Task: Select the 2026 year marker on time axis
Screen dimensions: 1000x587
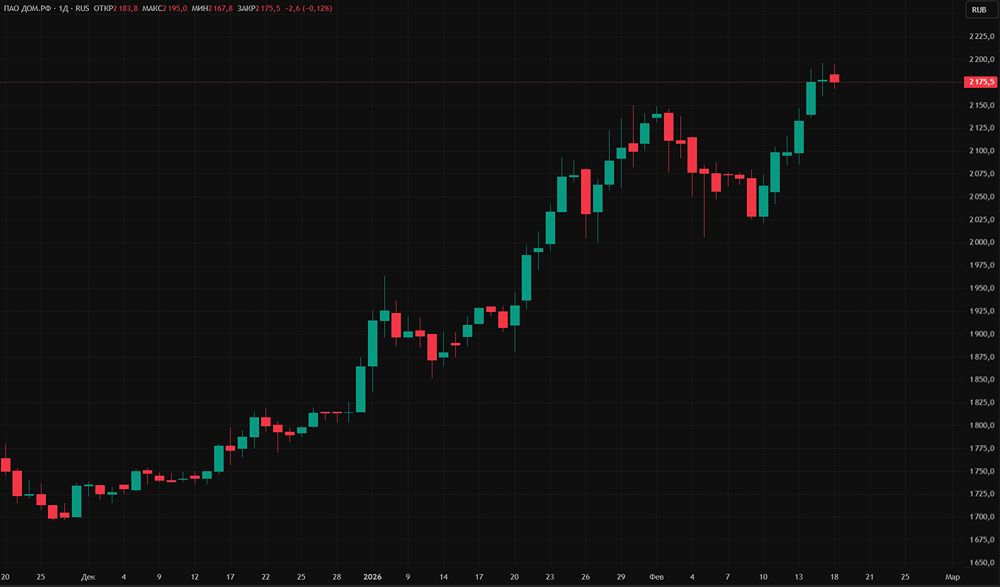Action: (372, 577)
